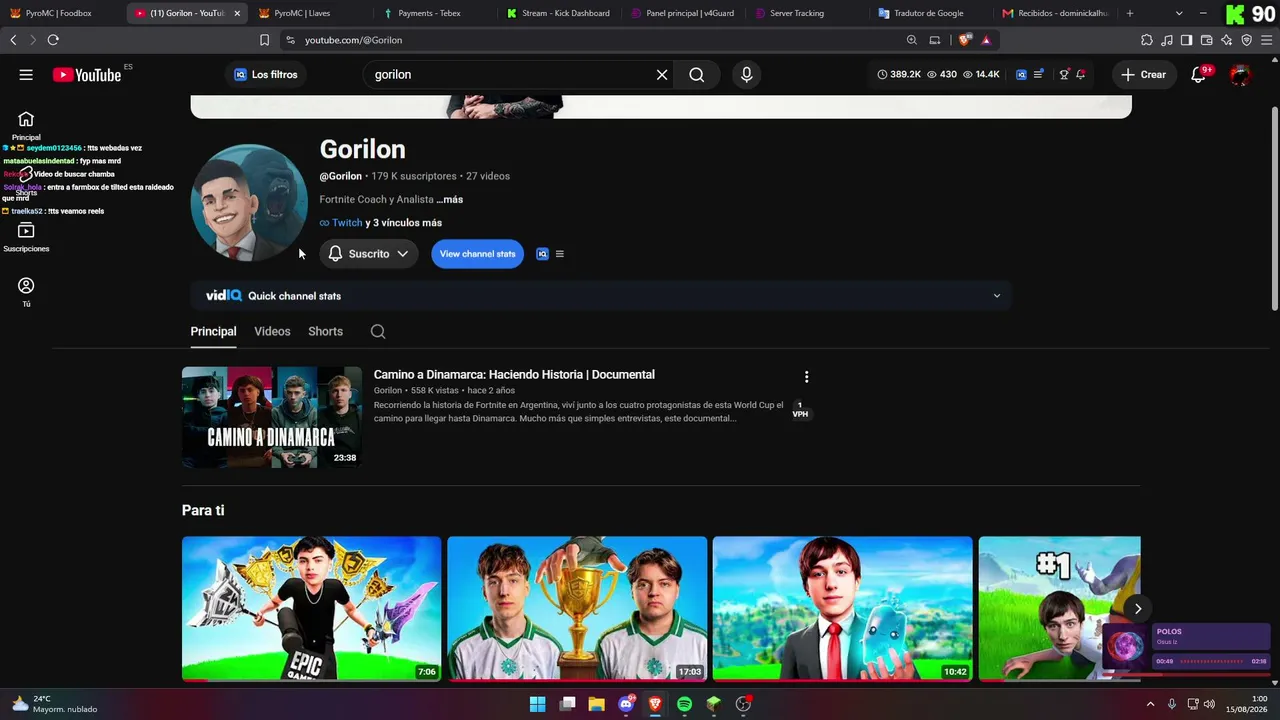The image size is (1280, 720).
Task: Open the 17:03 trophy video thumbnail
Action: click(577, 609)
